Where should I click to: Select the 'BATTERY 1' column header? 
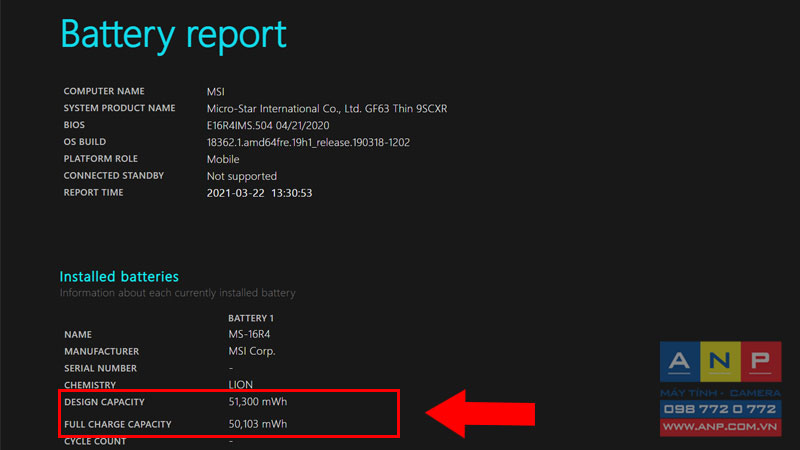(251, 318)
